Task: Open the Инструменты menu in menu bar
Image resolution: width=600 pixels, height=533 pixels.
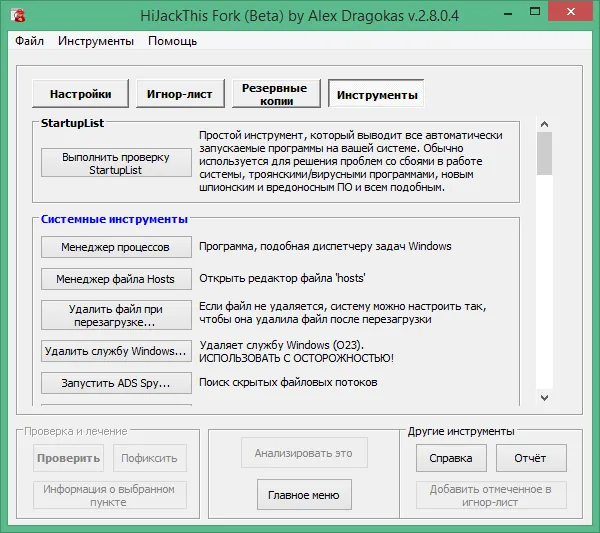Action: pos(96,41)
